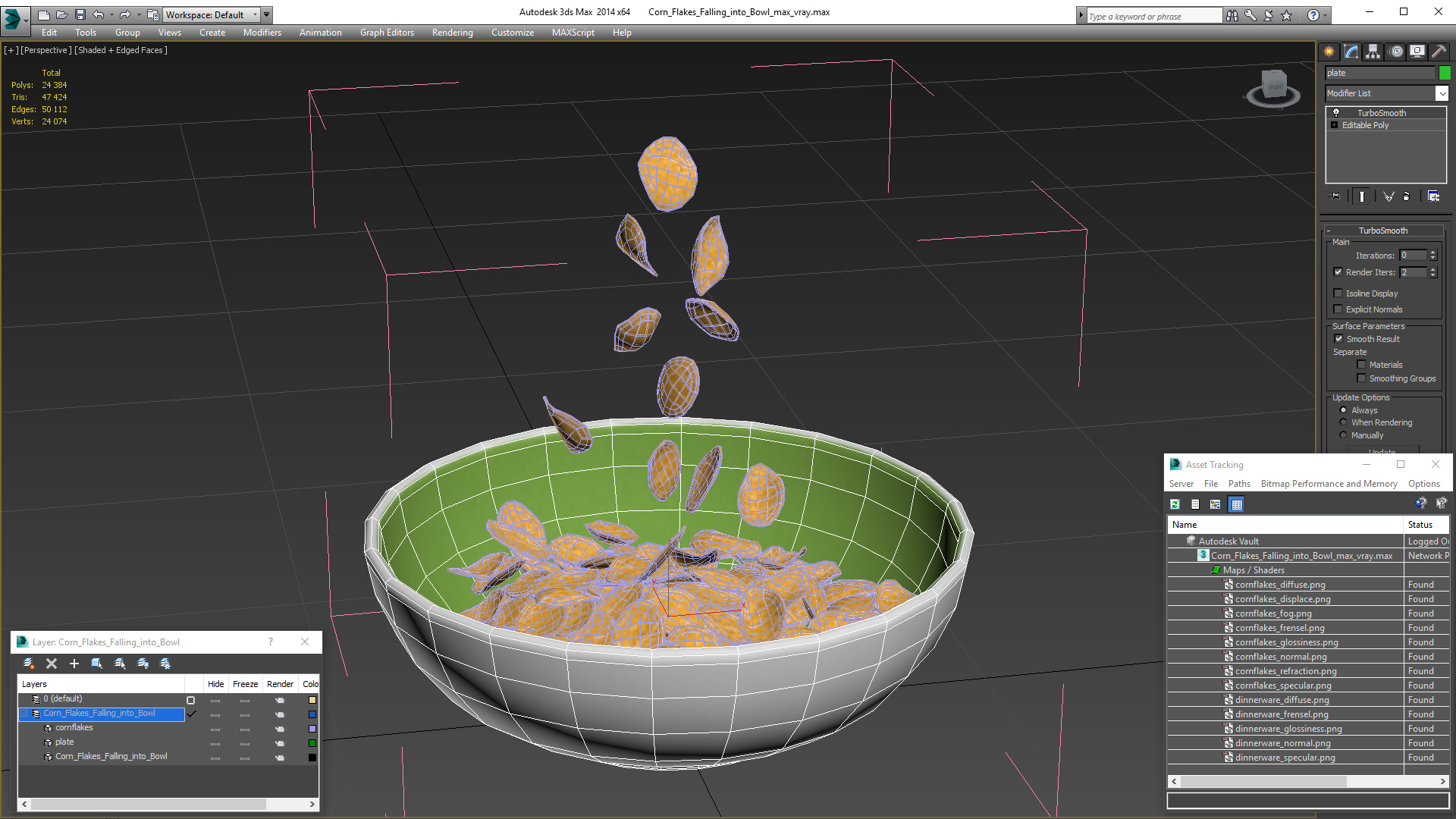This screenshot has width=1456, height=819.
Task: Click Highlight Selected Objects' Layers icon
Action: click(x=120, y=664)
